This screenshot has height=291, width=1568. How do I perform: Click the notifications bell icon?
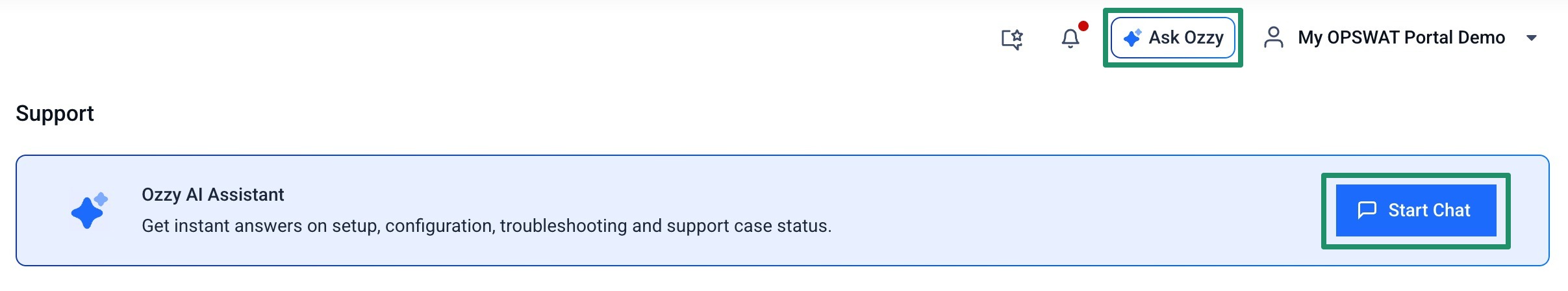1070,39
